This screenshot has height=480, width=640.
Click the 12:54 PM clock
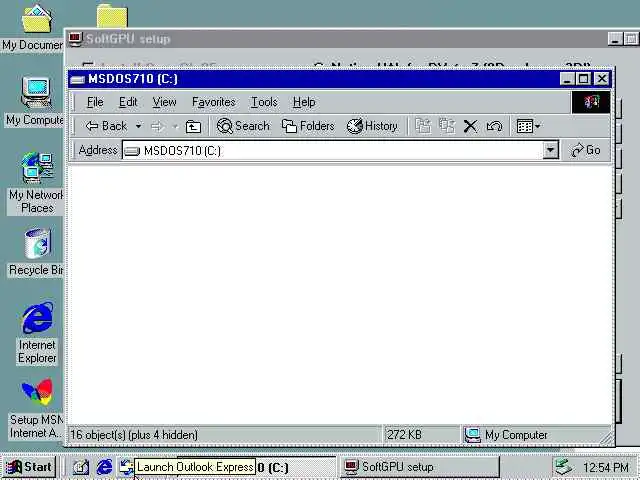click(606, 467)
